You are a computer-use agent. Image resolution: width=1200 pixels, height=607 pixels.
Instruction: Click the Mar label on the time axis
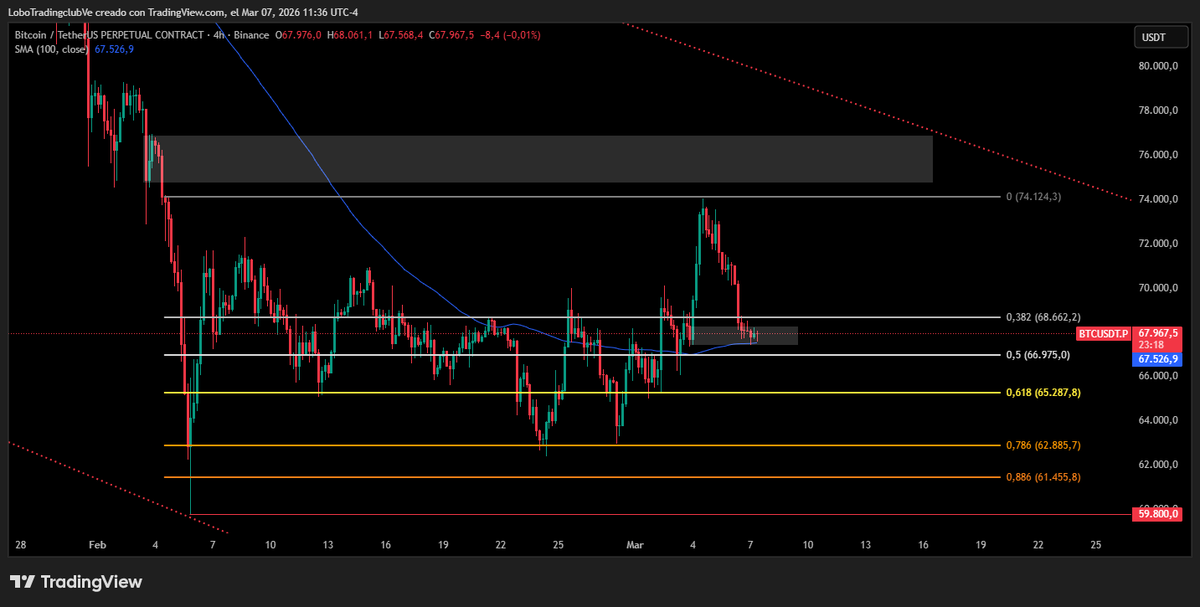coord(635,545)
